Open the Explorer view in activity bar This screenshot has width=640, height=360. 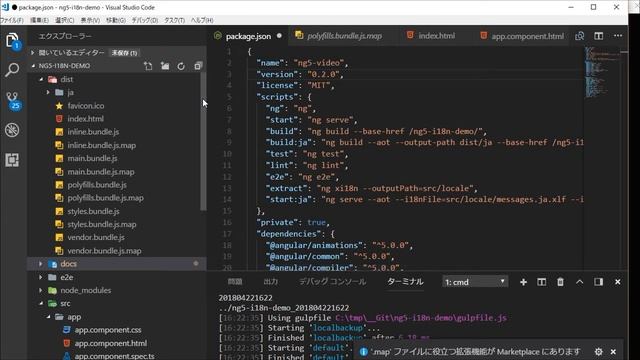point(12,41)
